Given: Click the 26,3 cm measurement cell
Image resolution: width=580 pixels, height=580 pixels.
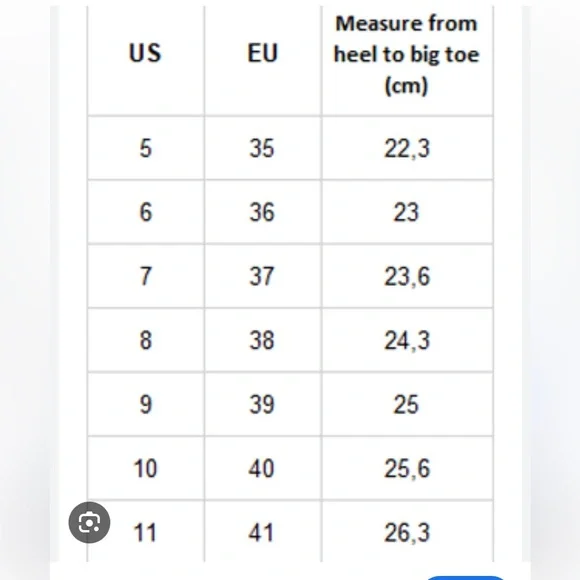Looking at the screenshot, I should (x=407, y=532).
